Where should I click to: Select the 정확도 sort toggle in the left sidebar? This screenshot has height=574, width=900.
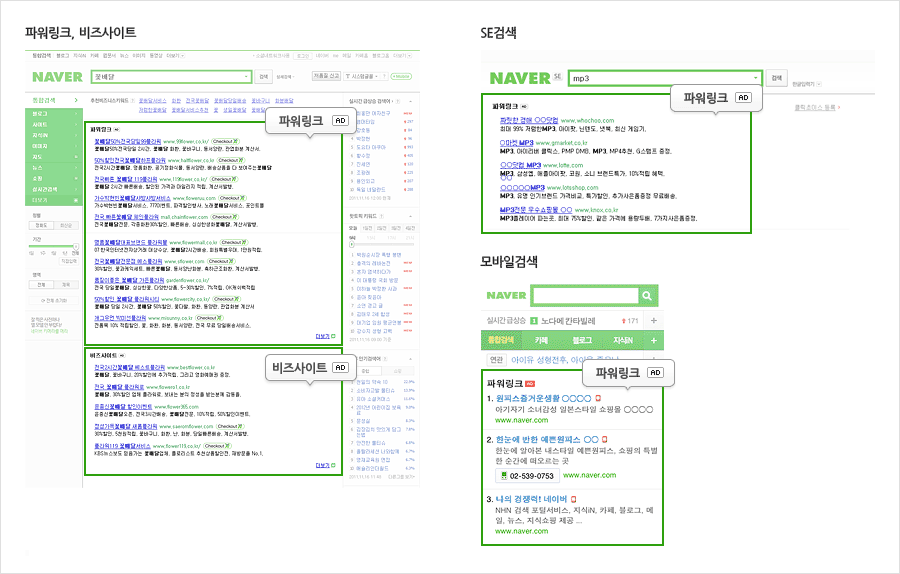[41, 226]
